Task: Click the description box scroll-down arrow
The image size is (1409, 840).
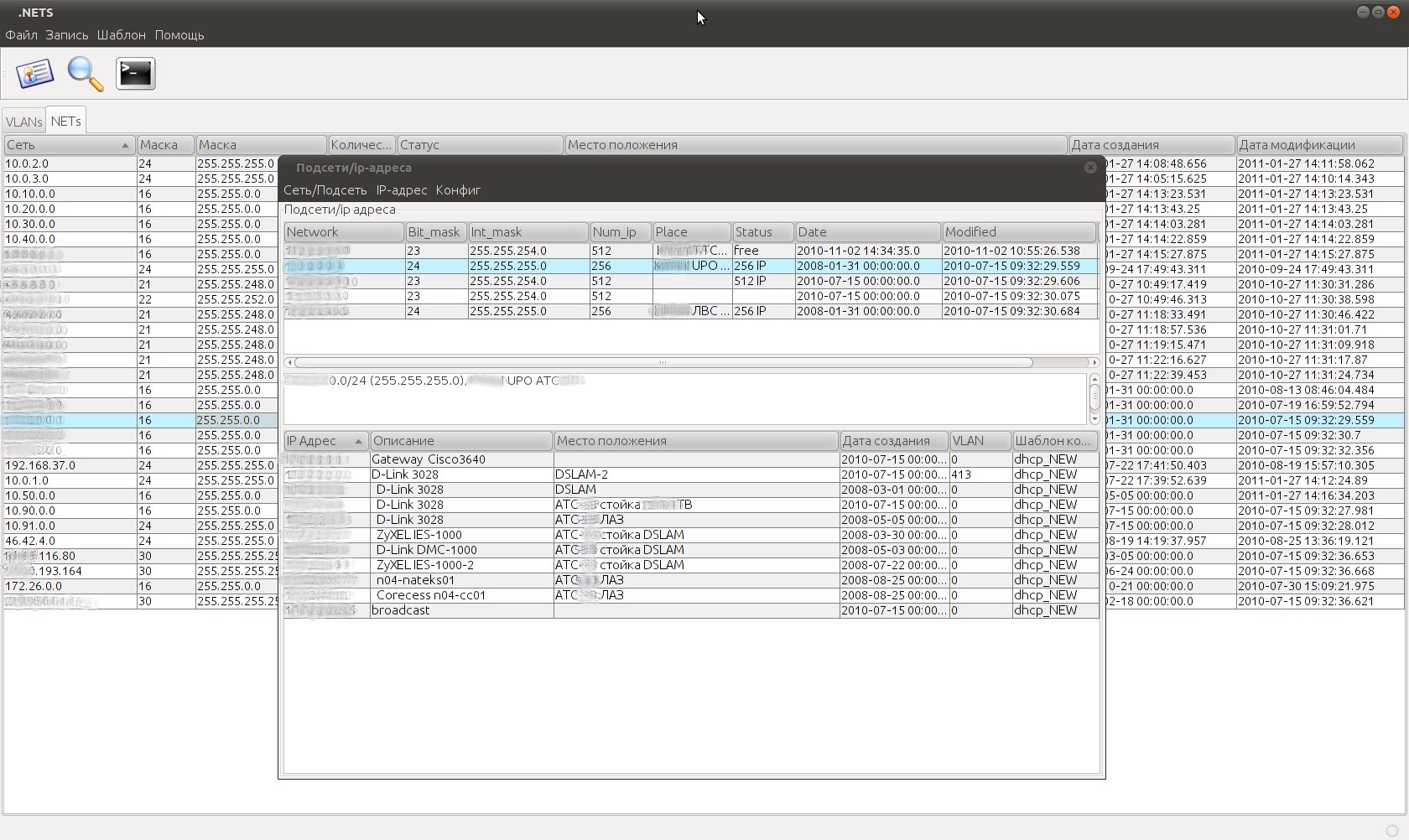Action: pyautogui.click(x=1094, y=417)
